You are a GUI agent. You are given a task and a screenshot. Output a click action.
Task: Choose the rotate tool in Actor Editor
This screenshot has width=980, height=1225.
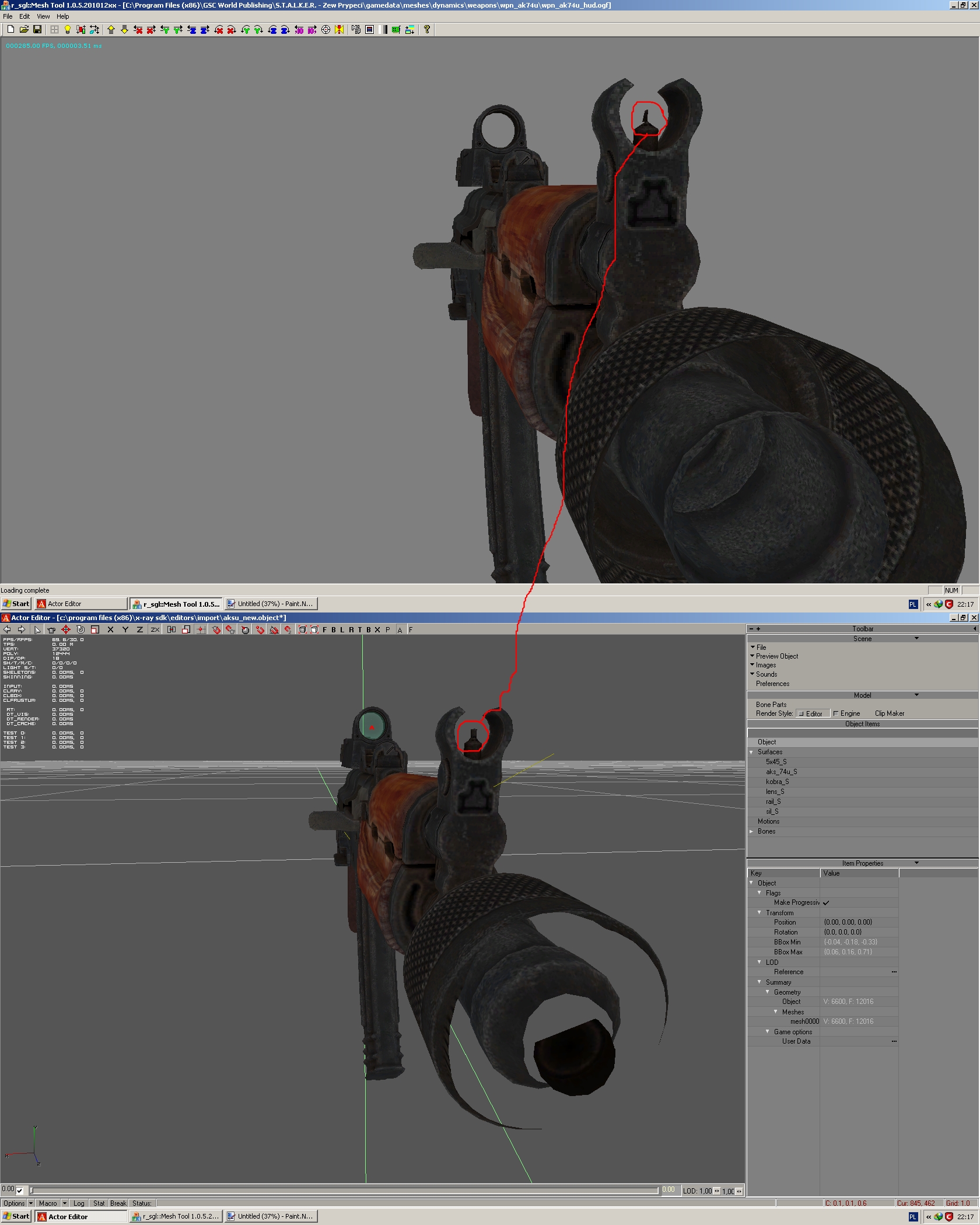80,629
